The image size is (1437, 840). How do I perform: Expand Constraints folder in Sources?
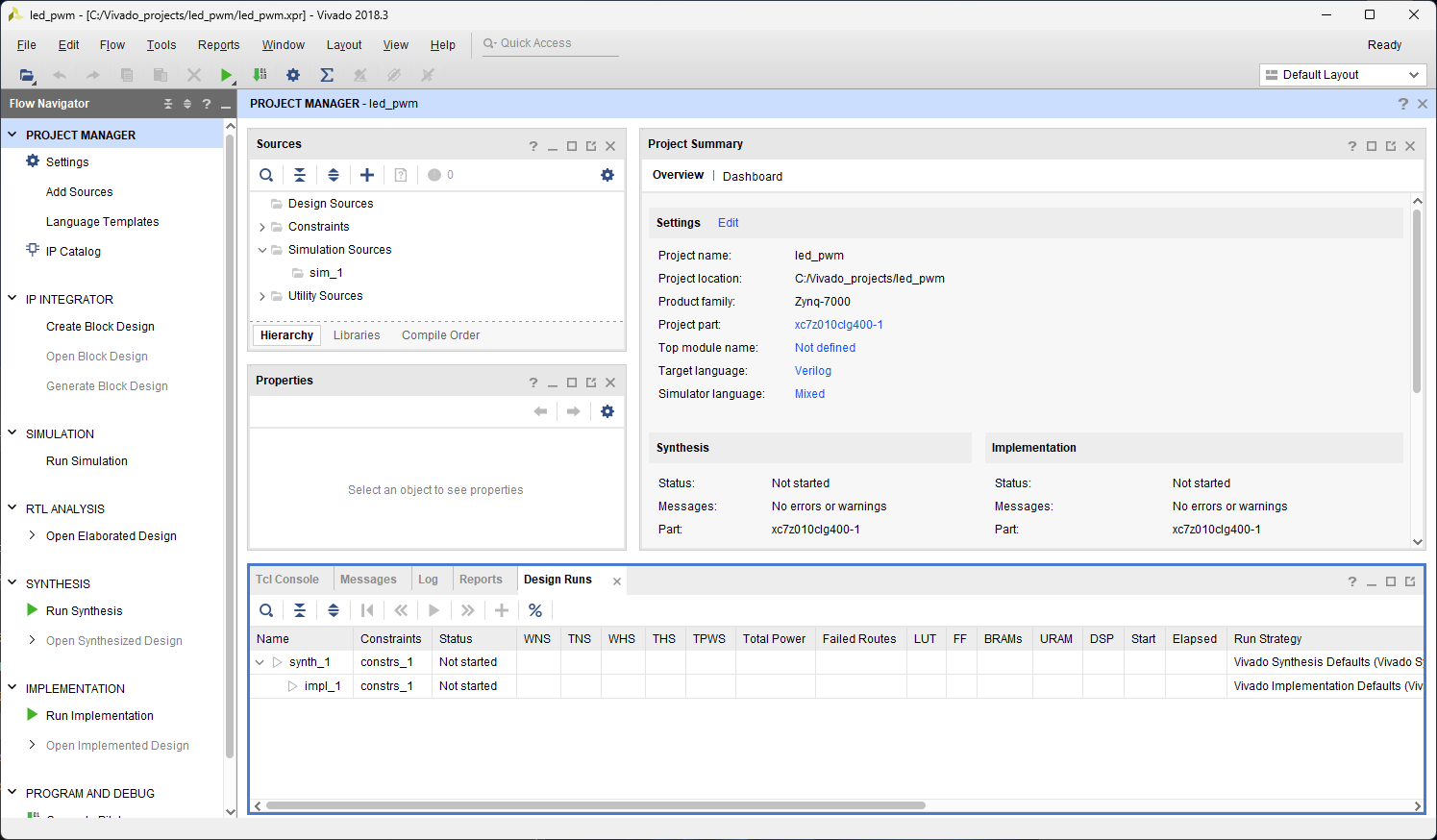coord(262,227)
